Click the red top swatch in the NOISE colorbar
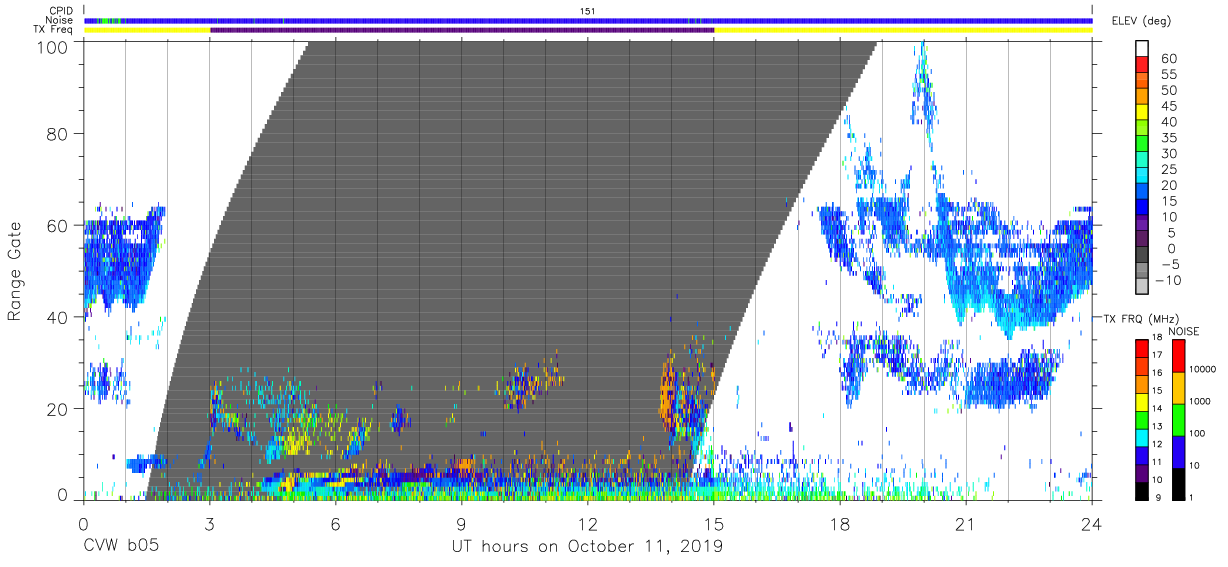Viewport: 1228px width, 567px height. point(1177,355)
